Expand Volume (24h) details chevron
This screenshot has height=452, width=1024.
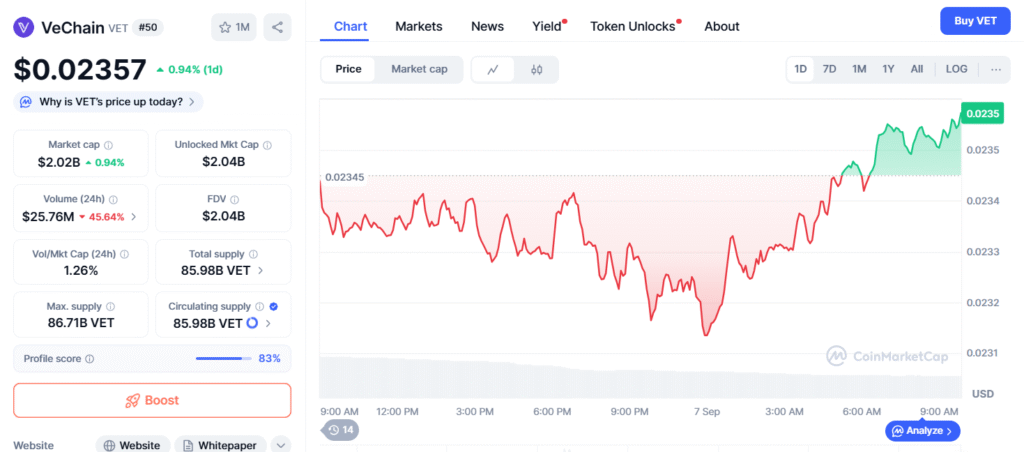click(134, 217)
